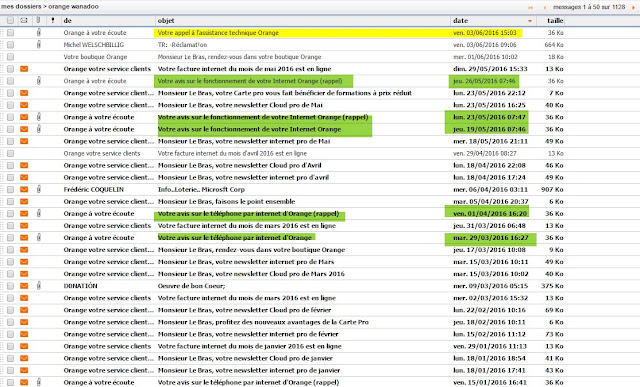The height and width of the screenshot is (387, 640).
Task: Click paperclip on DONATION 'Oeuvre de bon Coeur' message
Action: (38, 286)
